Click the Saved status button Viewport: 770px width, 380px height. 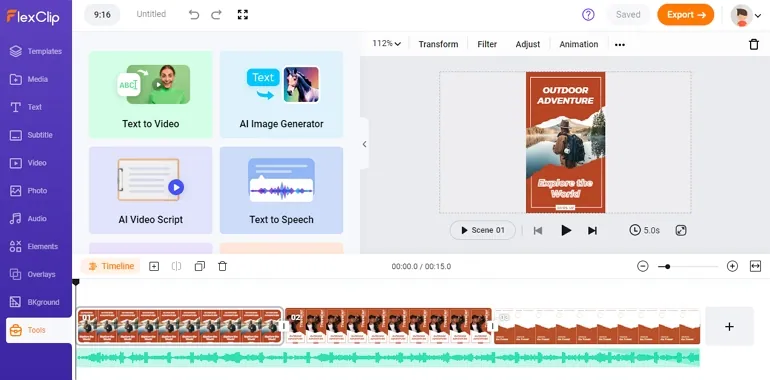click(628, 15)
